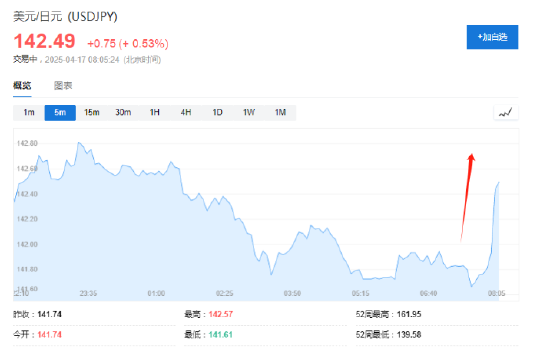Open the 图表 tab
The width and height of the screenshot is (550, 361).
point(63,85)
